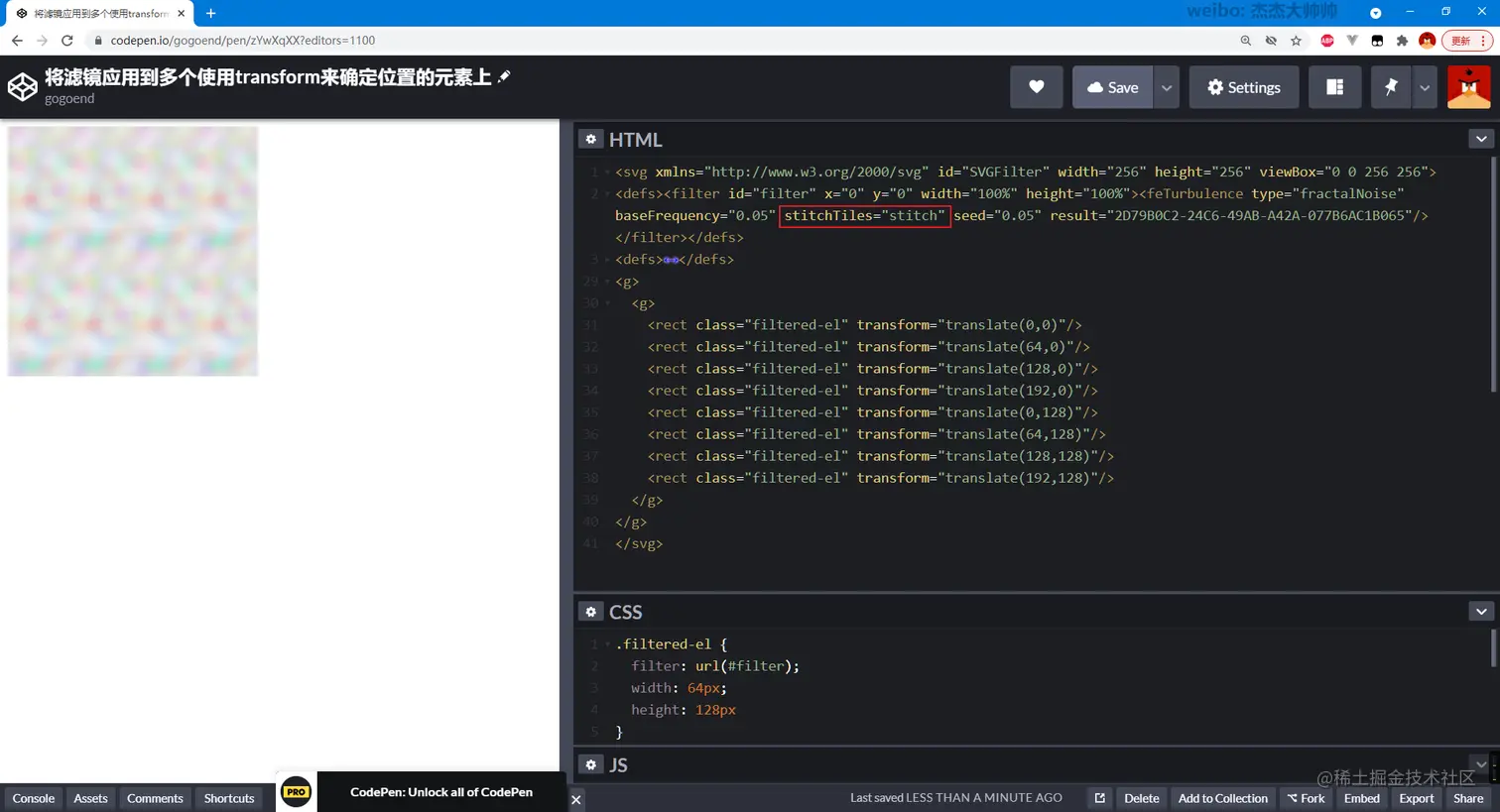The height and width of the screenshot is (812, 1500).
Task: Click the HTML editor scrollbar
Action: click(x=1493, y=275)
